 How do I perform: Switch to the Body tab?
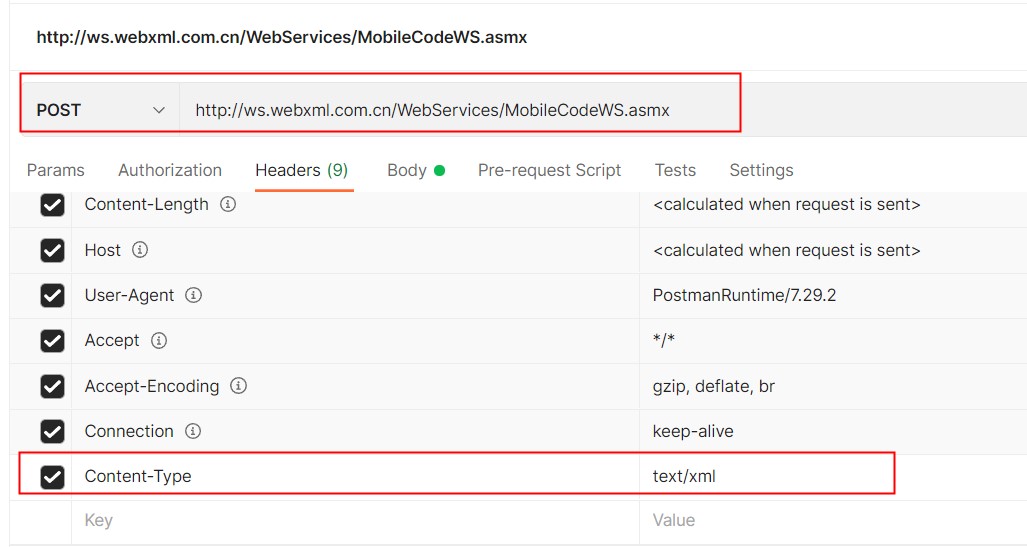tap(407, 170)
